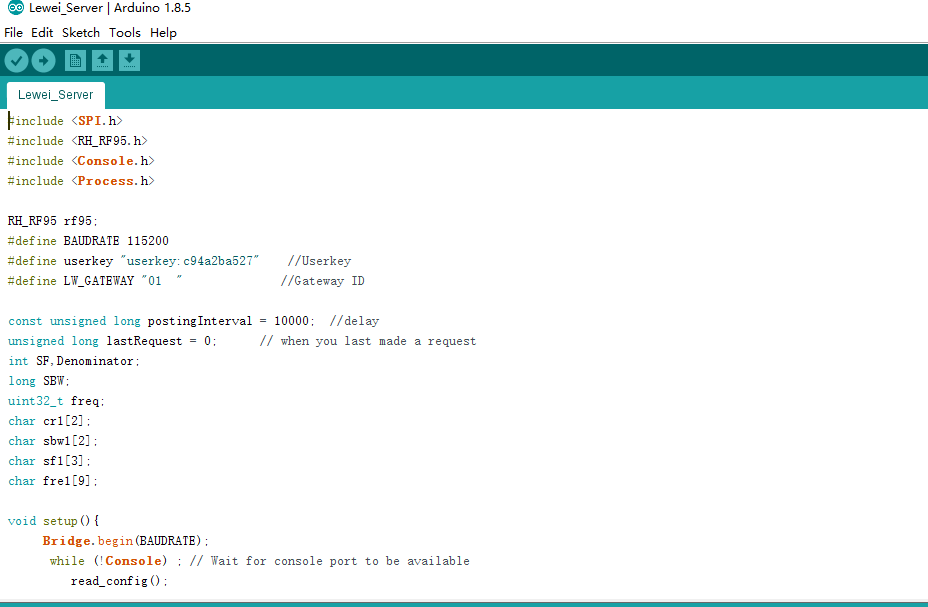Viewport: 928px width, 607px height.
Task: Click the //Userkey comment
Action: (320, 261)
